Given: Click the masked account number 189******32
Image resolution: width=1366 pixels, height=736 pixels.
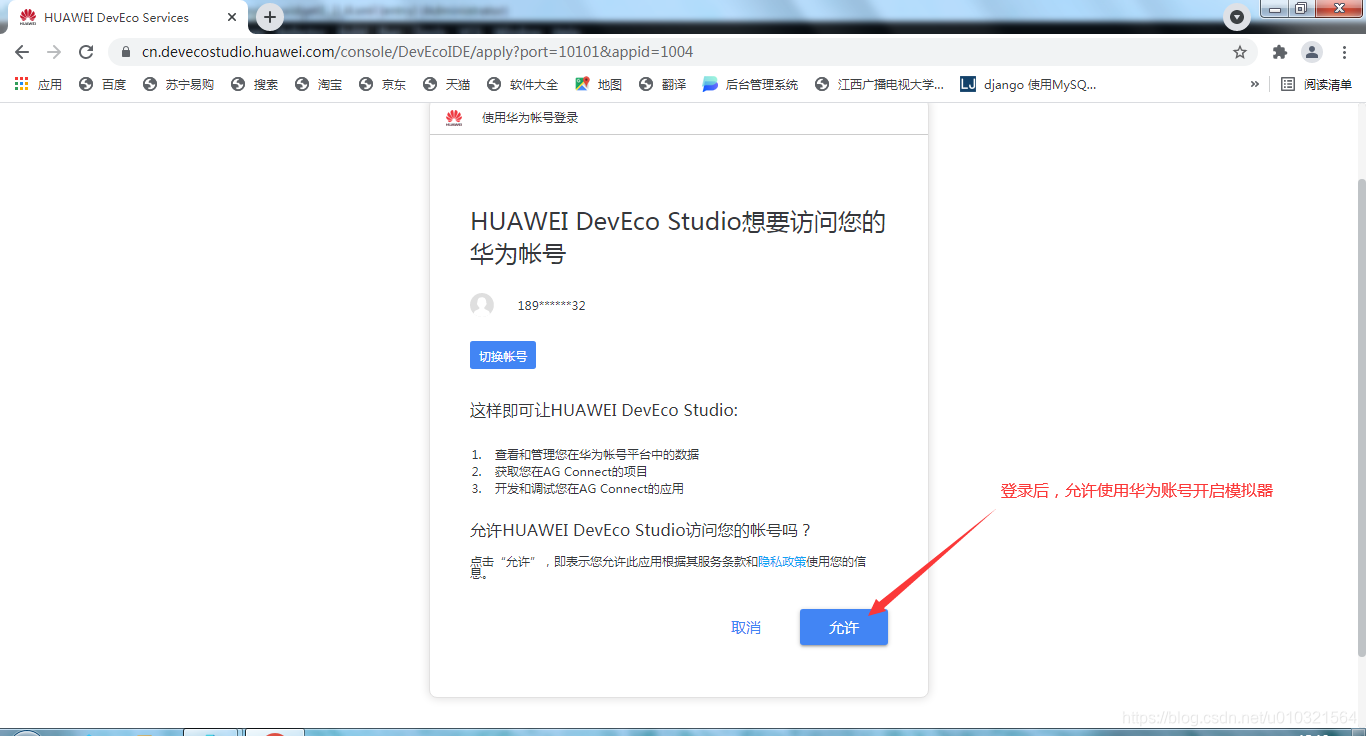Looking at the screenshot, I should click(551, 306).
